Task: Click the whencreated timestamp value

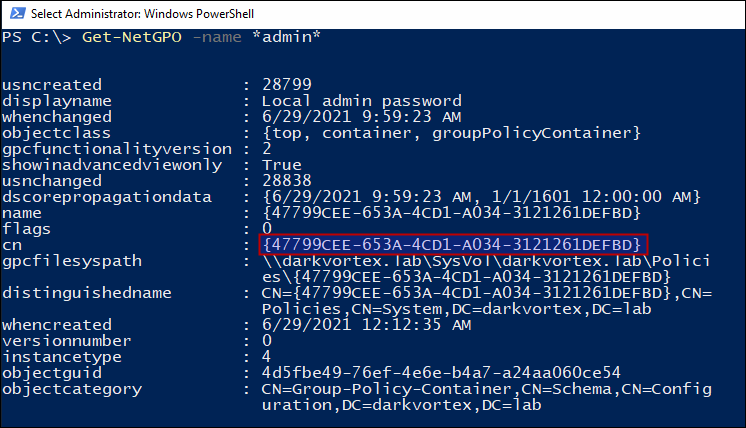Action: pyautogui.click(x=366, y=325)
